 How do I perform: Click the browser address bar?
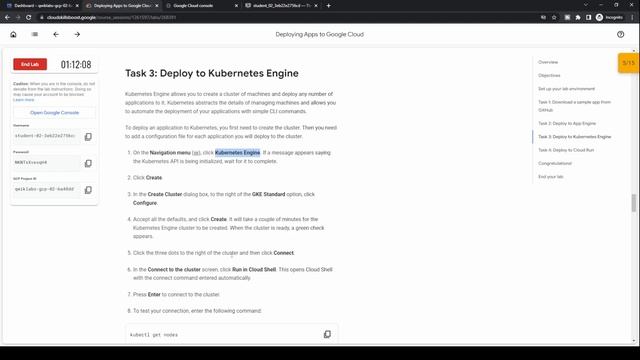click(x=286, y=17)
